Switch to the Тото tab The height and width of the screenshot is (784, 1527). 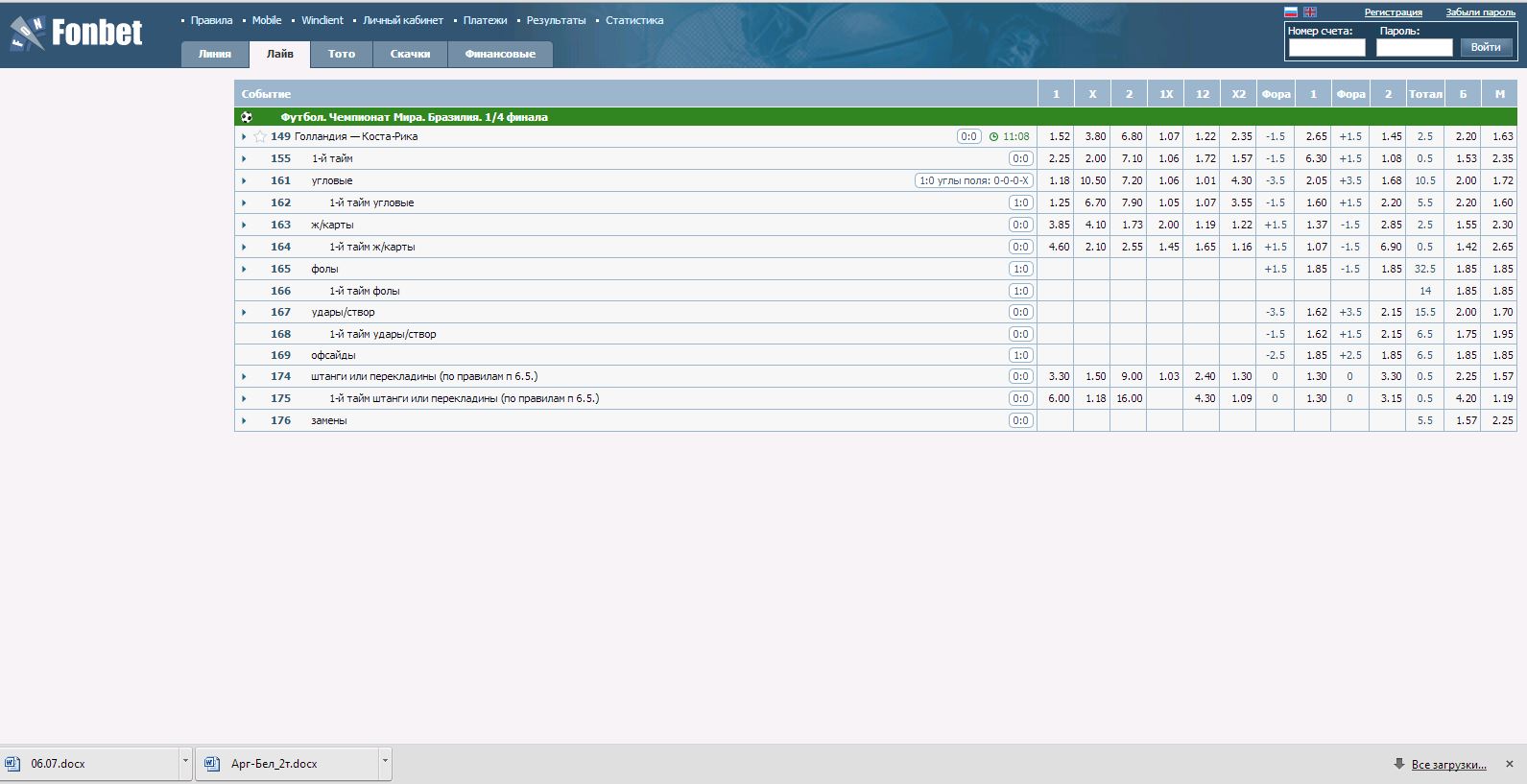pos(342,54)
